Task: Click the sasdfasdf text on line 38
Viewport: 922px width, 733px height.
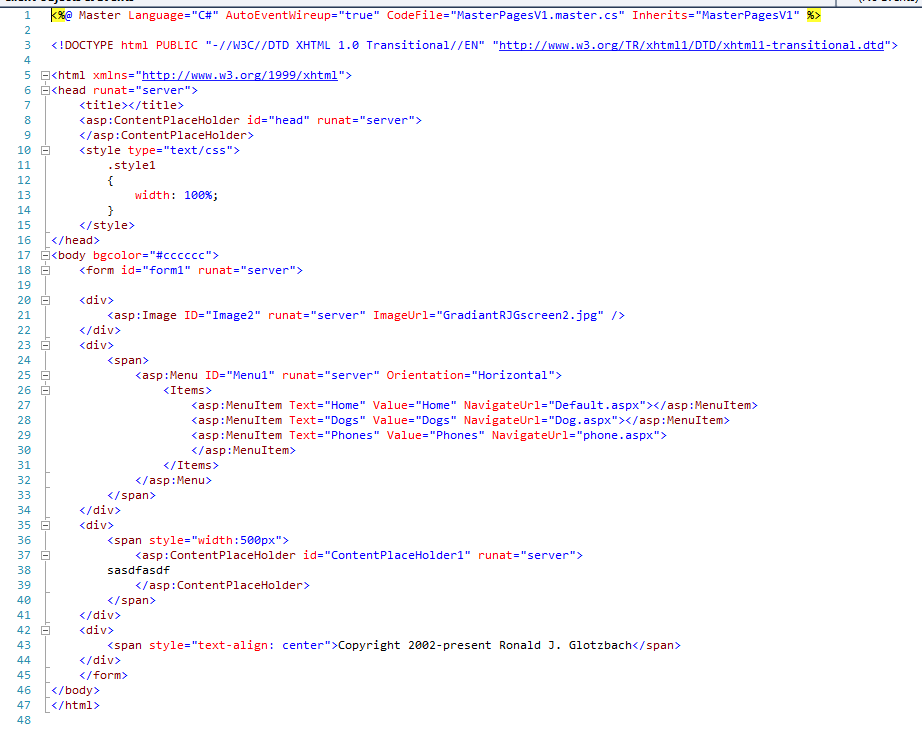Action: [x=138, y=570]
